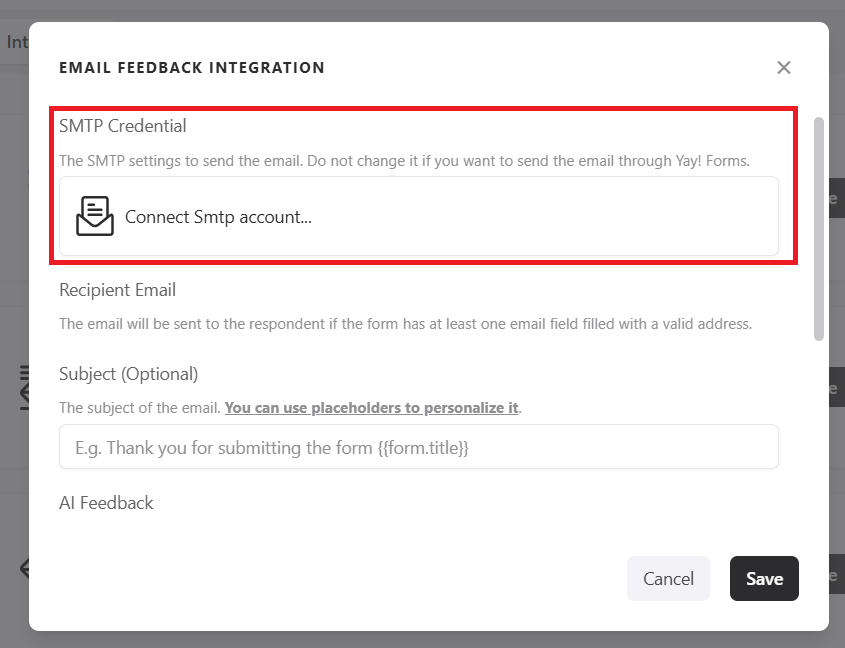Select the partially hidden Int tab

(16, 42)
